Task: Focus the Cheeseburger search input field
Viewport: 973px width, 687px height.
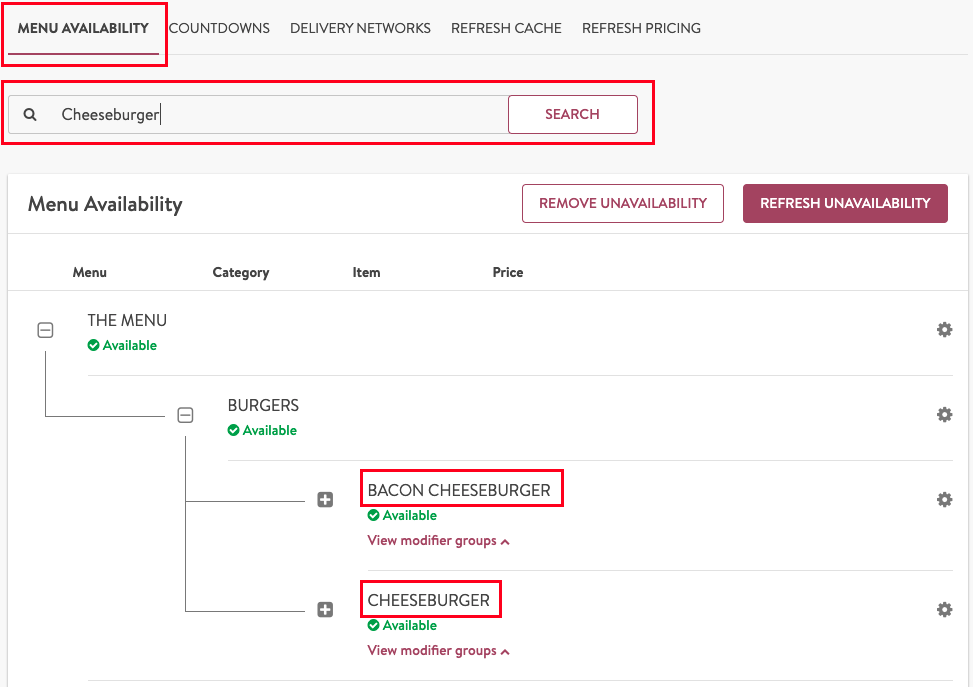Action: pos(280,115)
